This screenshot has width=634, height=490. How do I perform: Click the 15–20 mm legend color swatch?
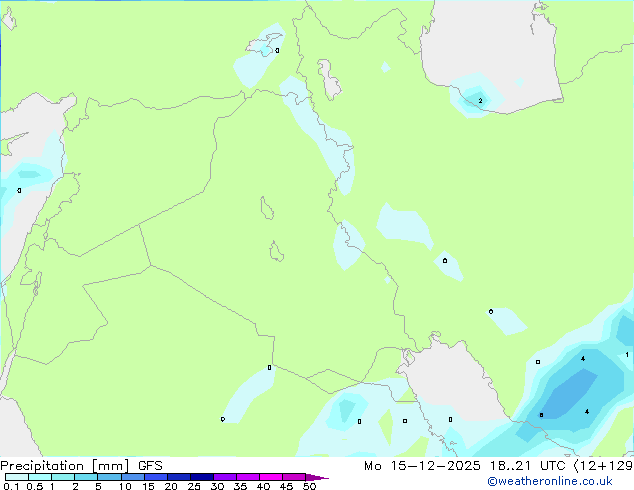click(x=156, y=477)
